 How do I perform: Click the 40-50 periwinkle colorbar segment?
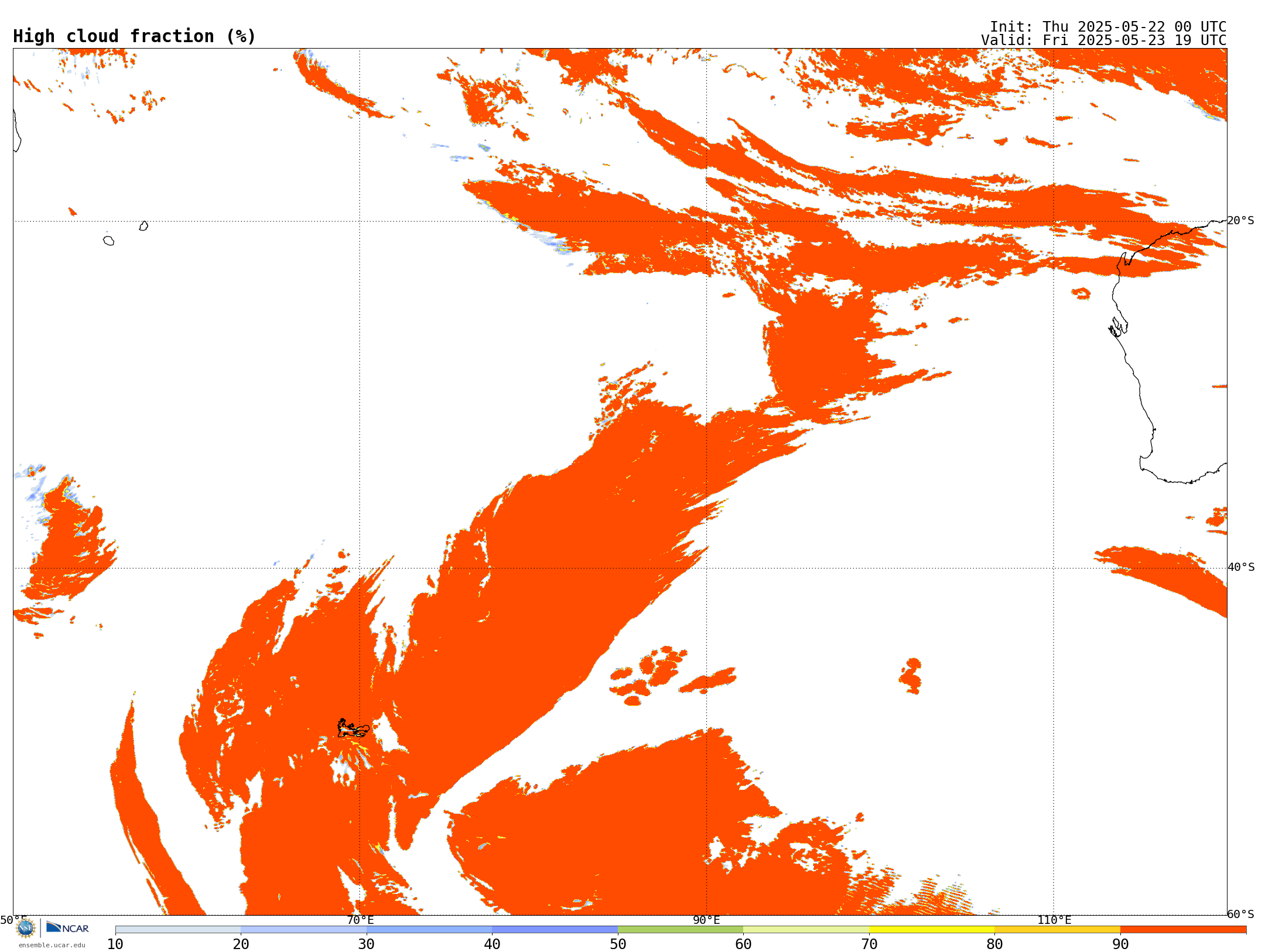point(555,929)
